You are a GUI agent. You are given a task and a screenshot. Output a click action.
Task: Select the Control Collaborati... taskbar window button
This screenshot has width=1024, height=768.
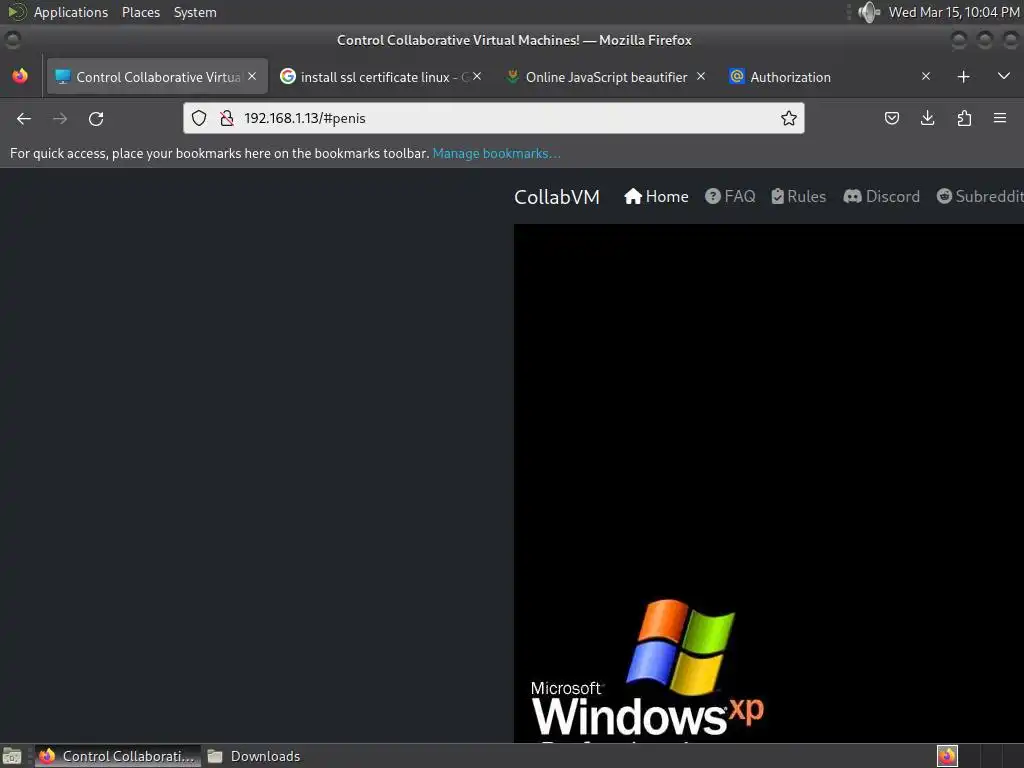coord(118,756)
